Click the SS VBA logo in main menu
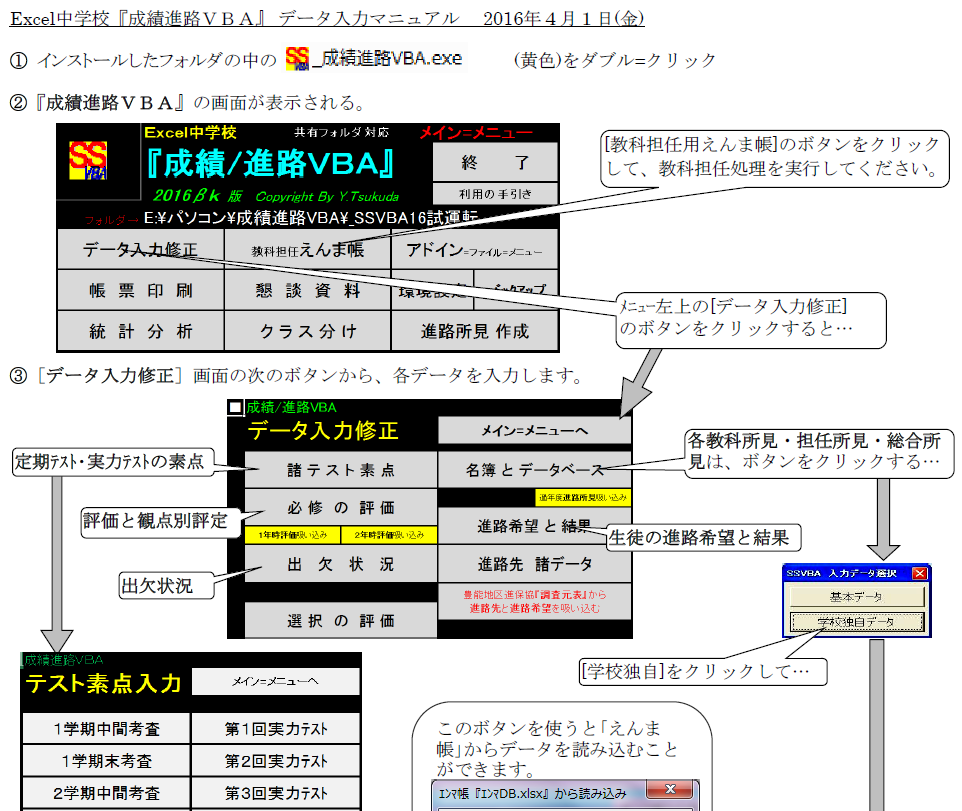 [x=89, y=162]
